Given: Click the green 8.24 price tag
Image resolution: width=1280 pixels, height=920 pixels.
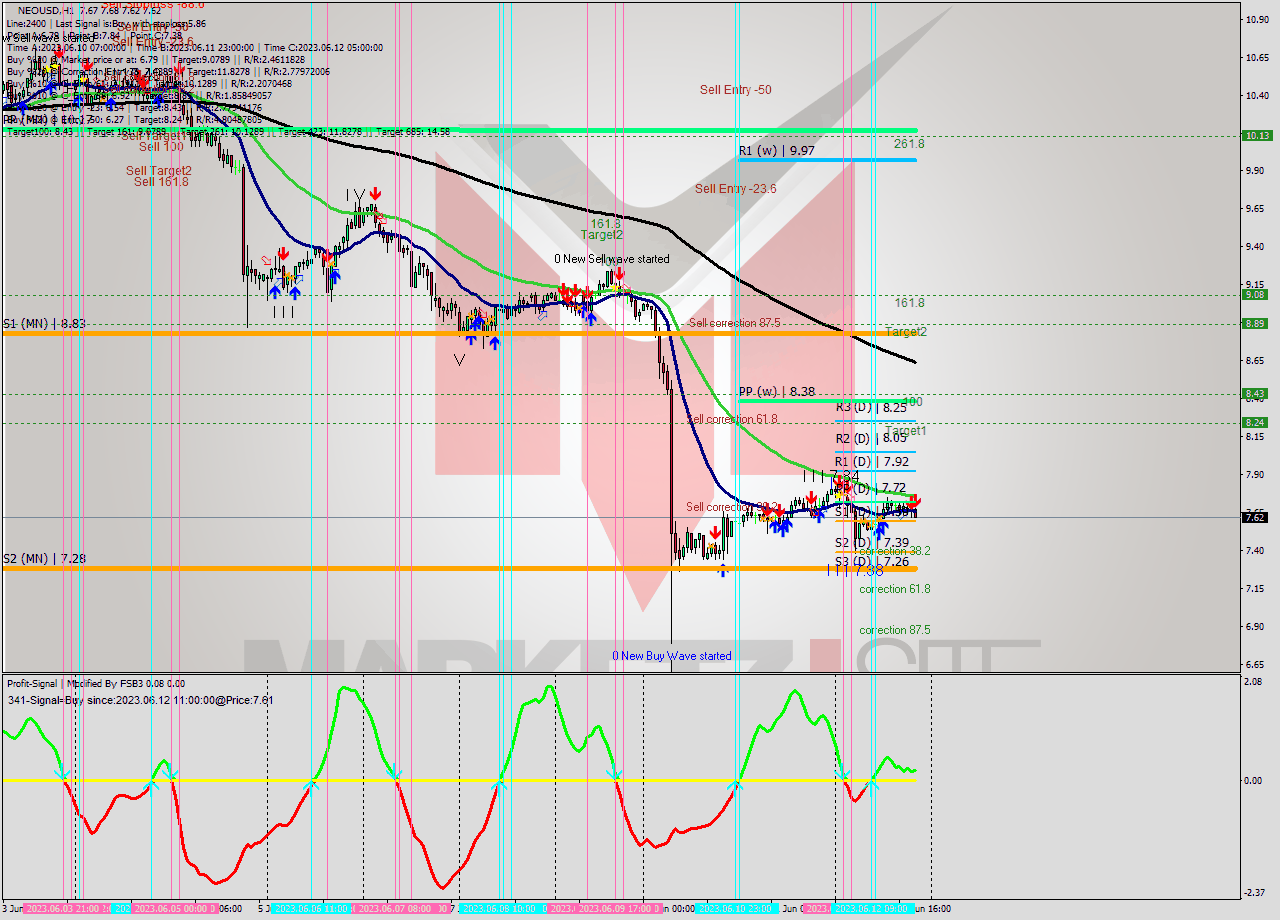Looking at the screenshot, I should (1256, 422).
